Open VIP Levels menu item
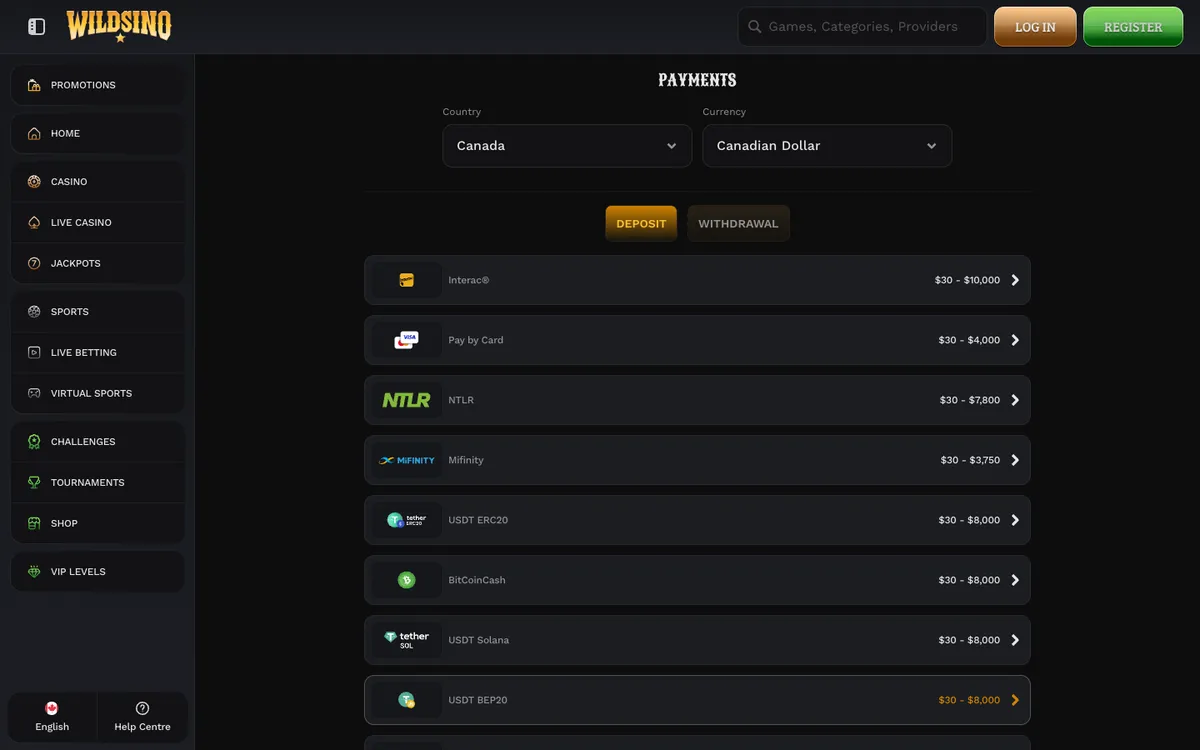This screenshot has width=1200, height=750. 97,572
